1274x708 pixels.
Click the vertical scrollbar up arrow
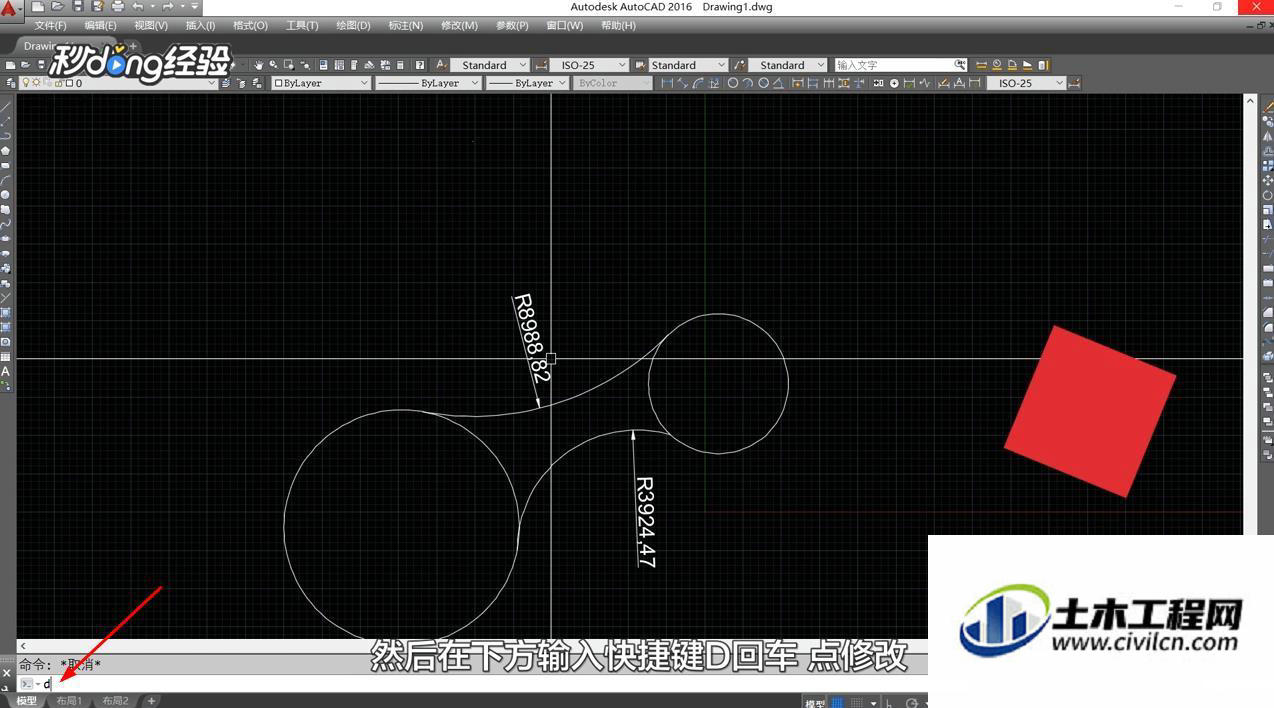(1250, 101)
